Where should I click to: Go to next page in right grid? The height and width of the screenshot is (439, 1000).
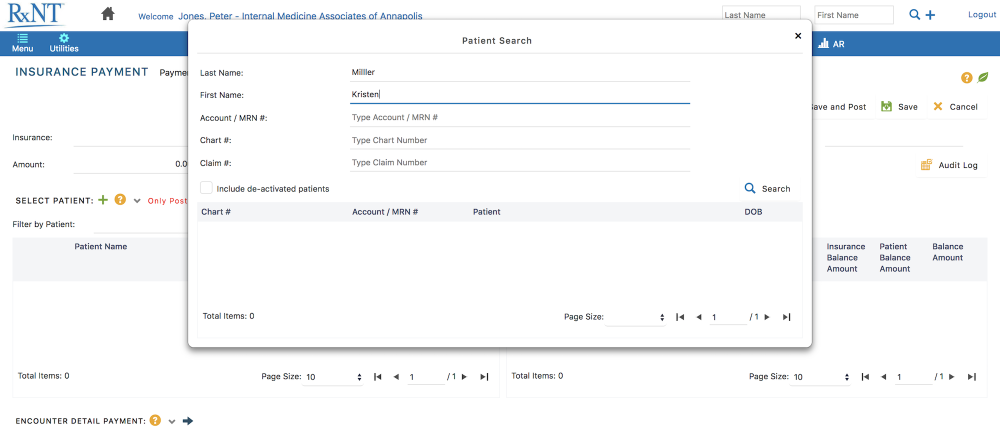pos(952,376)
